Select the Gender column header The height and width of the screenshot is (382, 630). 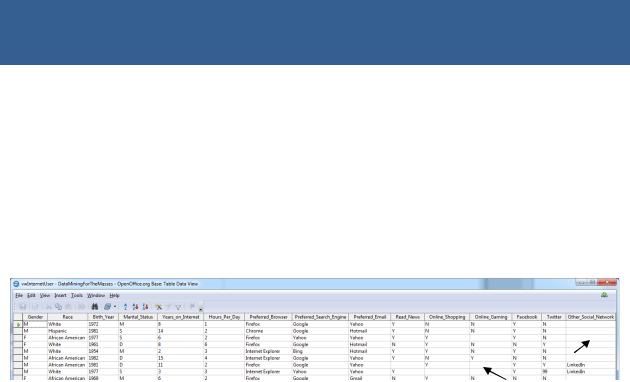(x=35, y=317)
